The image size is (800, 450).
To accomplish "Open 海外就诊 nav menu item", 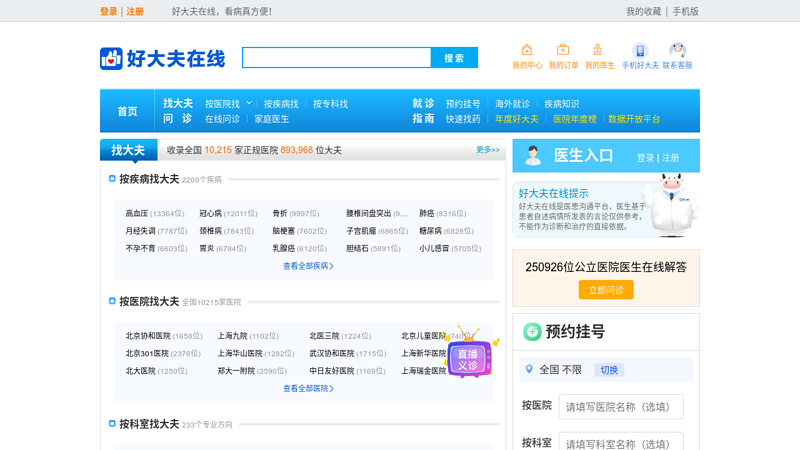I will coord(512,104).
